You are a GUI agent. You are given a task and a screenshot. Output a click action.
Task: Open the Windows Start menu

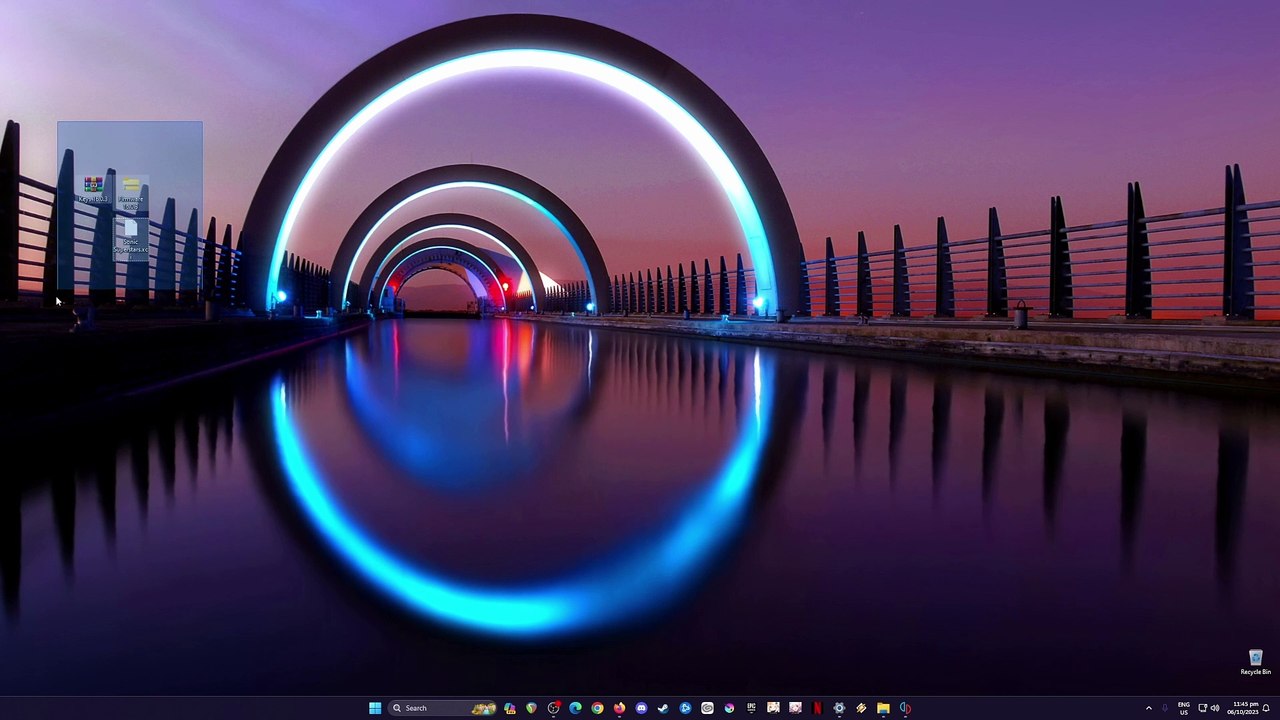click(375, 708)
